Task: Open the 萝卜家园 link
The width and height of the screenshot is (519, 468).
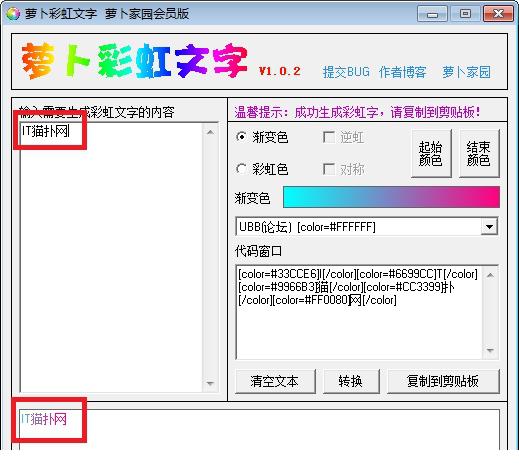Action: [x=466, y=72]
